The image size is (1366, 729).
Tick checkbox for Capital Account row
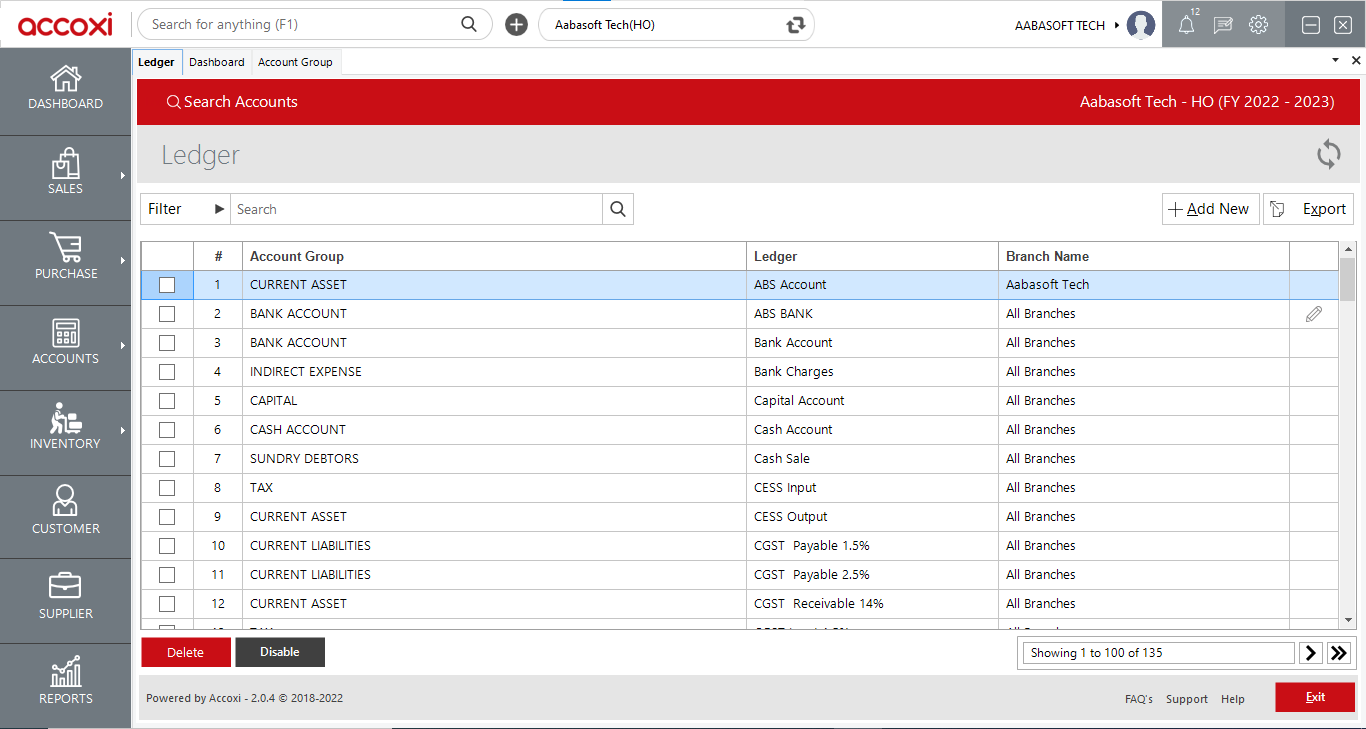tap(167, 401)
